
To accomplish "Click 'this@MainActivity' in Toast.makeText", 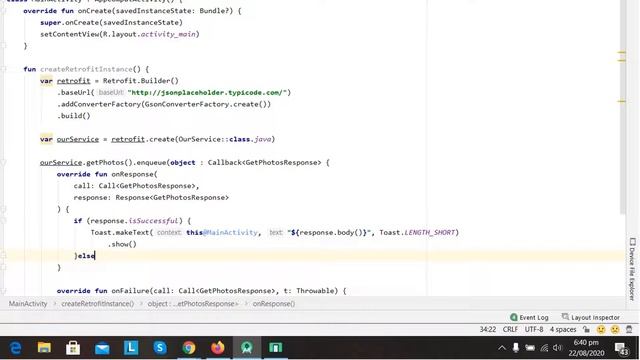I will [x=222, y=233].
